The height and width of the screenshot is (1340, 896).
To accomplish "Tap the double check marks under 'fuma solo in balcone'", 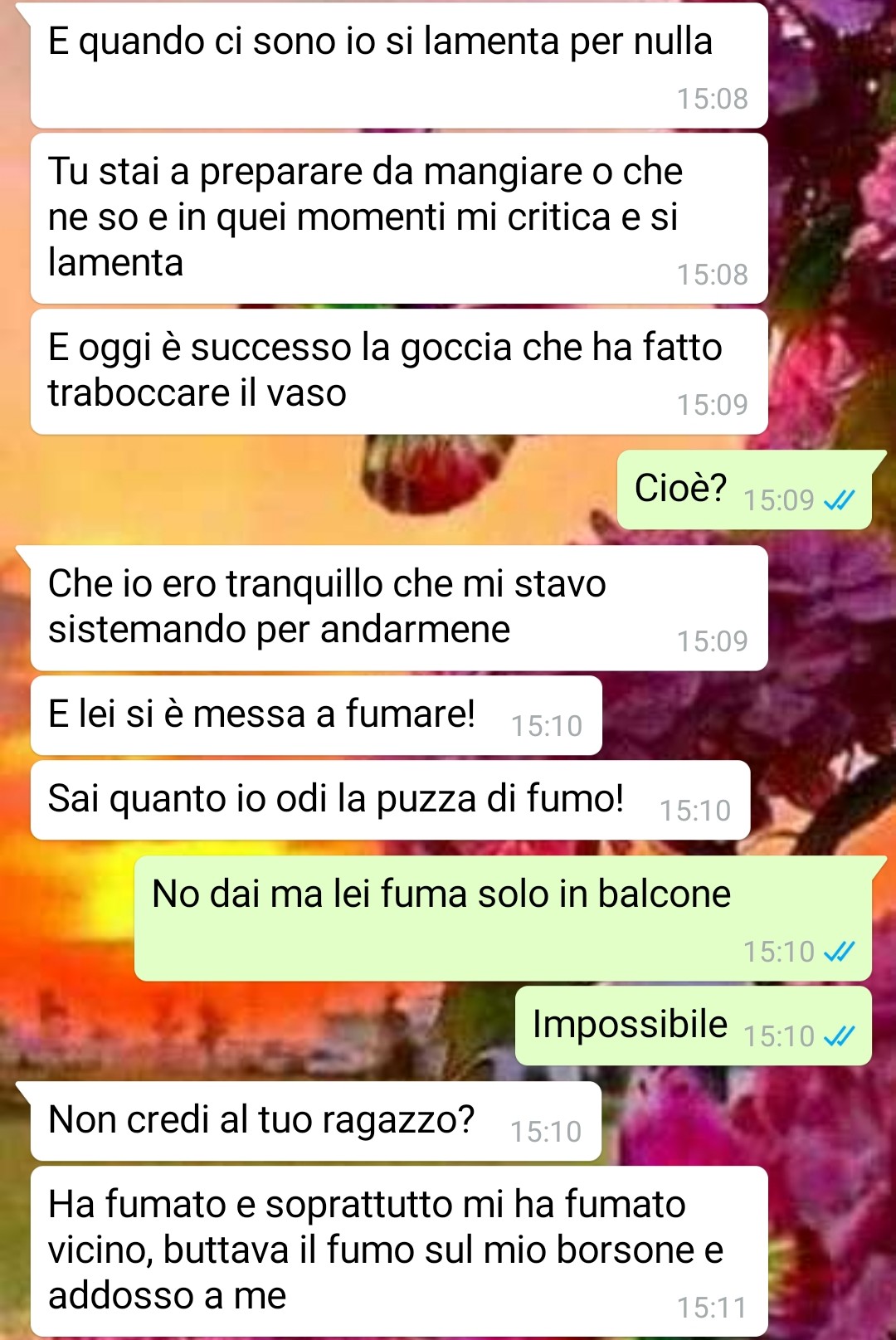I will point(839,952).
